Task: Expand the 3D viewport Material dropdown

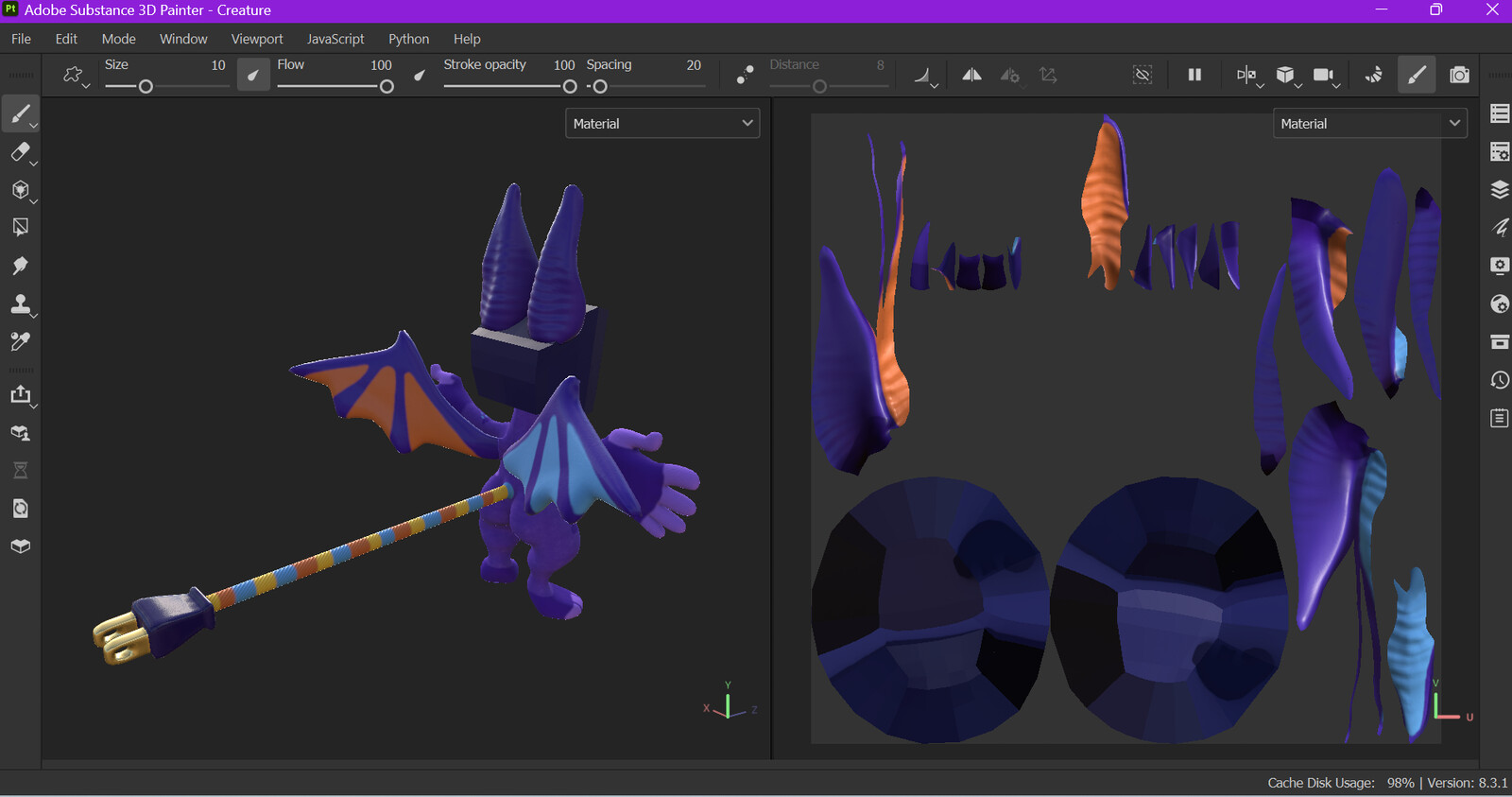Action: [662, 123]
